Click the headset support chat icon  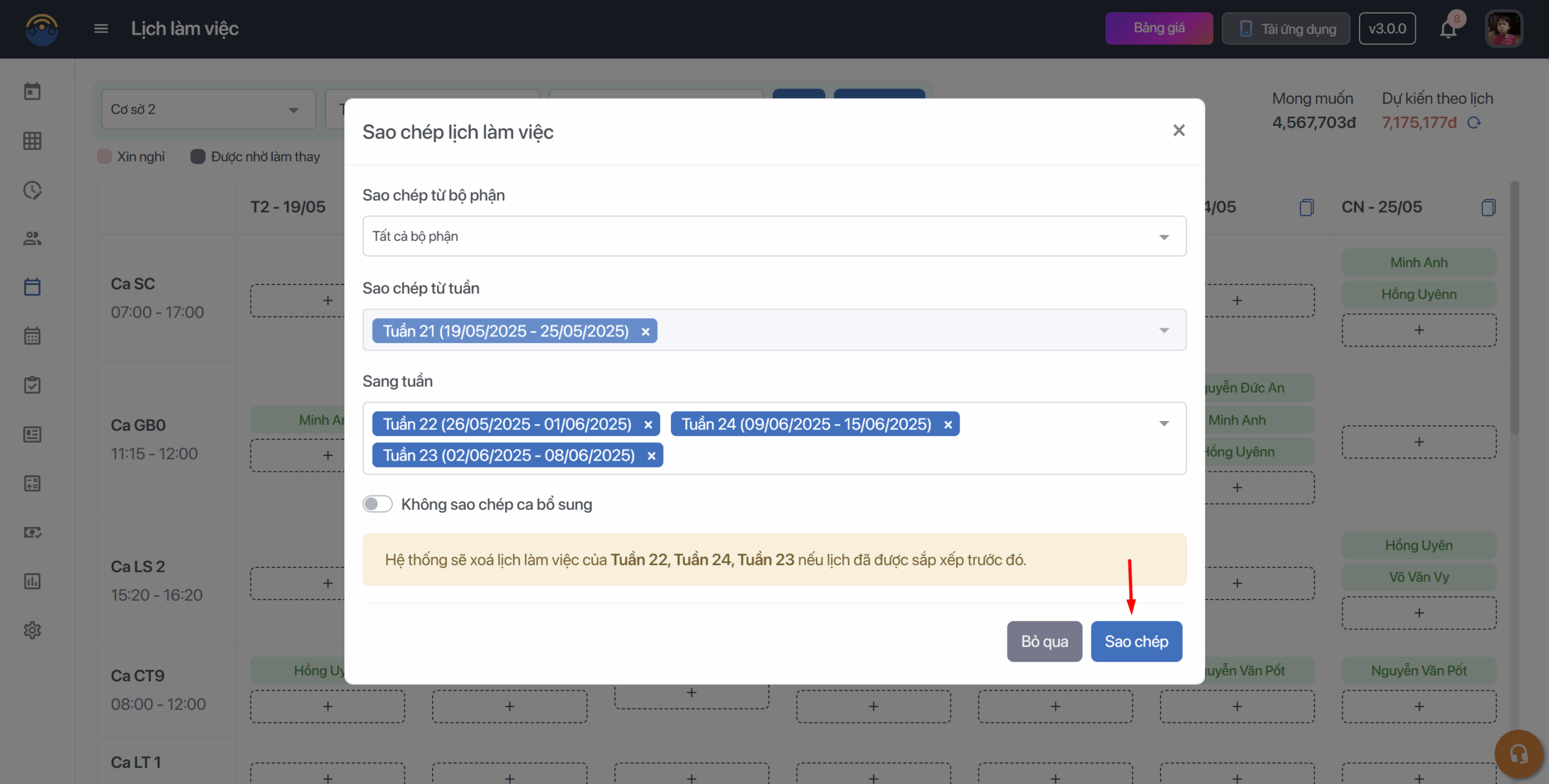(x=1518, y=754)
